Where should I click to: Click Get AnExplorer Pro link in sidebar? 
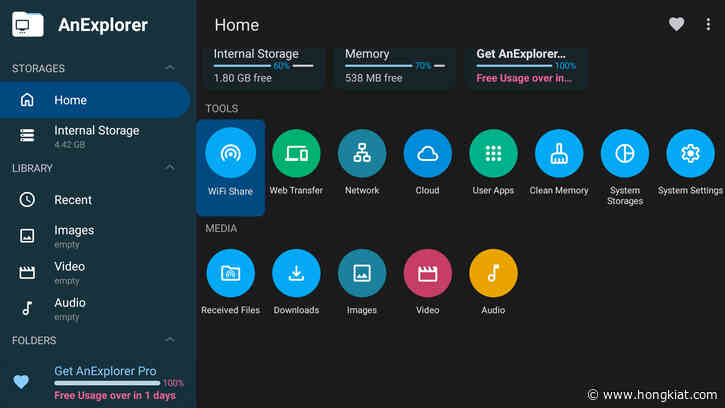pyautogui.click(x=105, y=371)
